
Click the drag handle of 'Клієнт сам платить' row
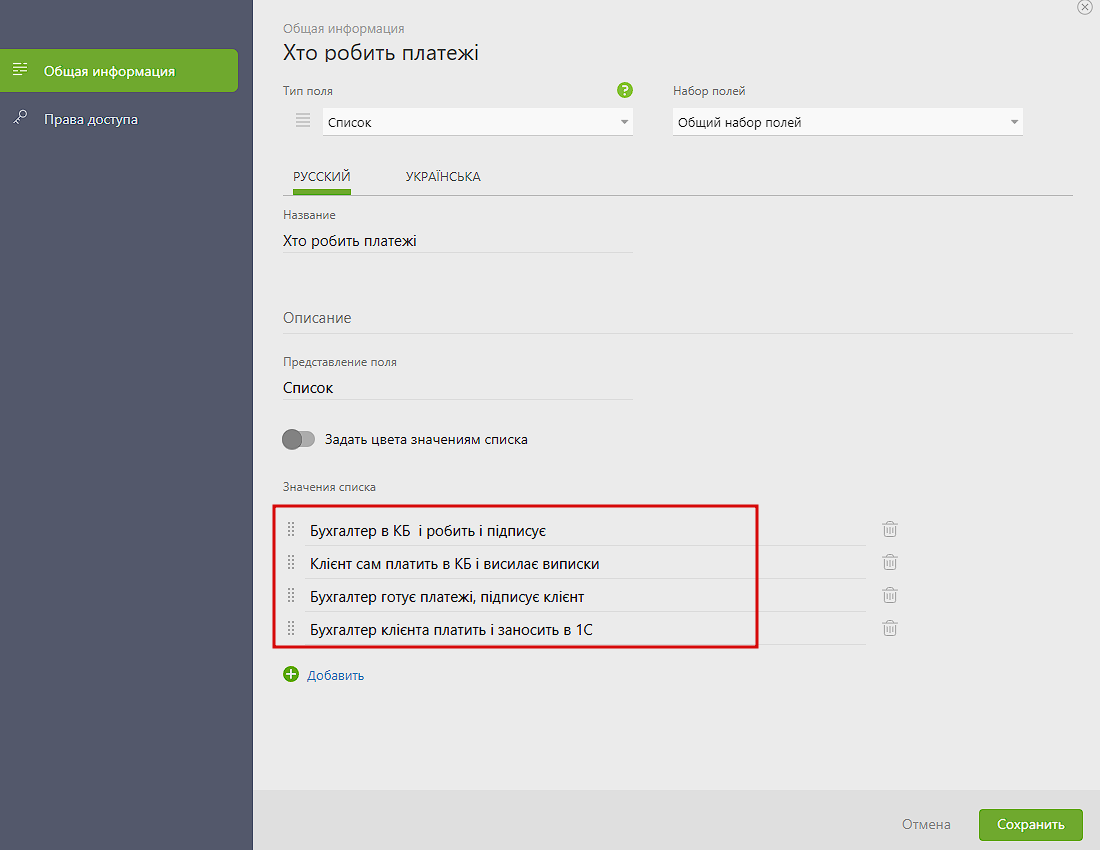tap(291, 562)
